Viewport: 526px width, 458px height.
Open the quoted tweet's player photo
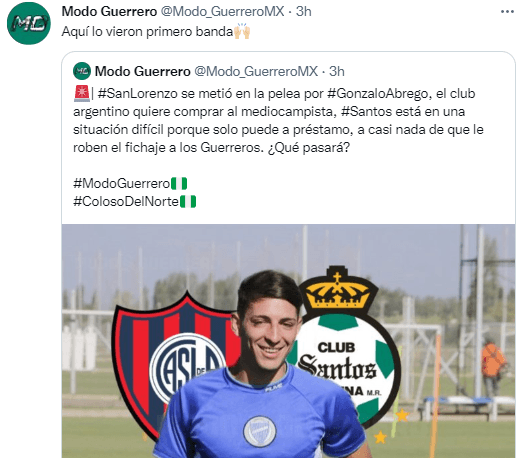(288, 341)
